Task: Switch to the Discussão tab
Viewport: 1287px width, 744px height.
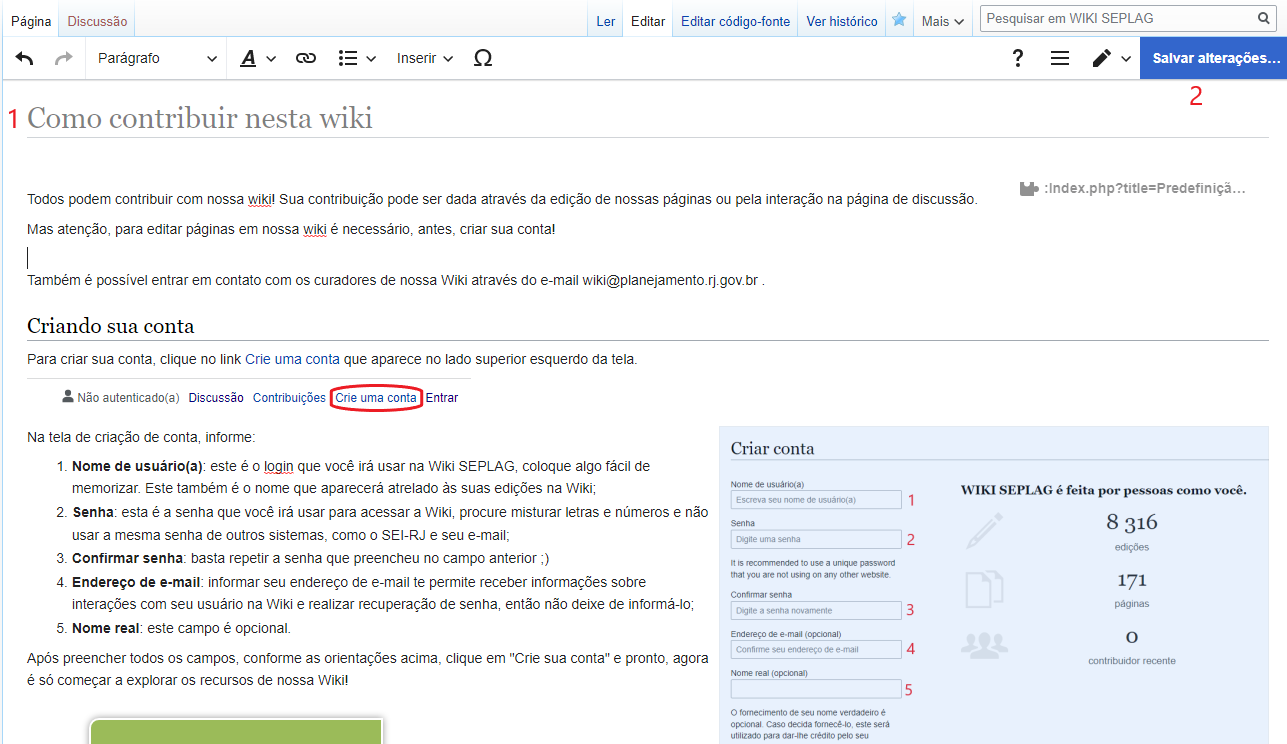Action: coord(97,21)
